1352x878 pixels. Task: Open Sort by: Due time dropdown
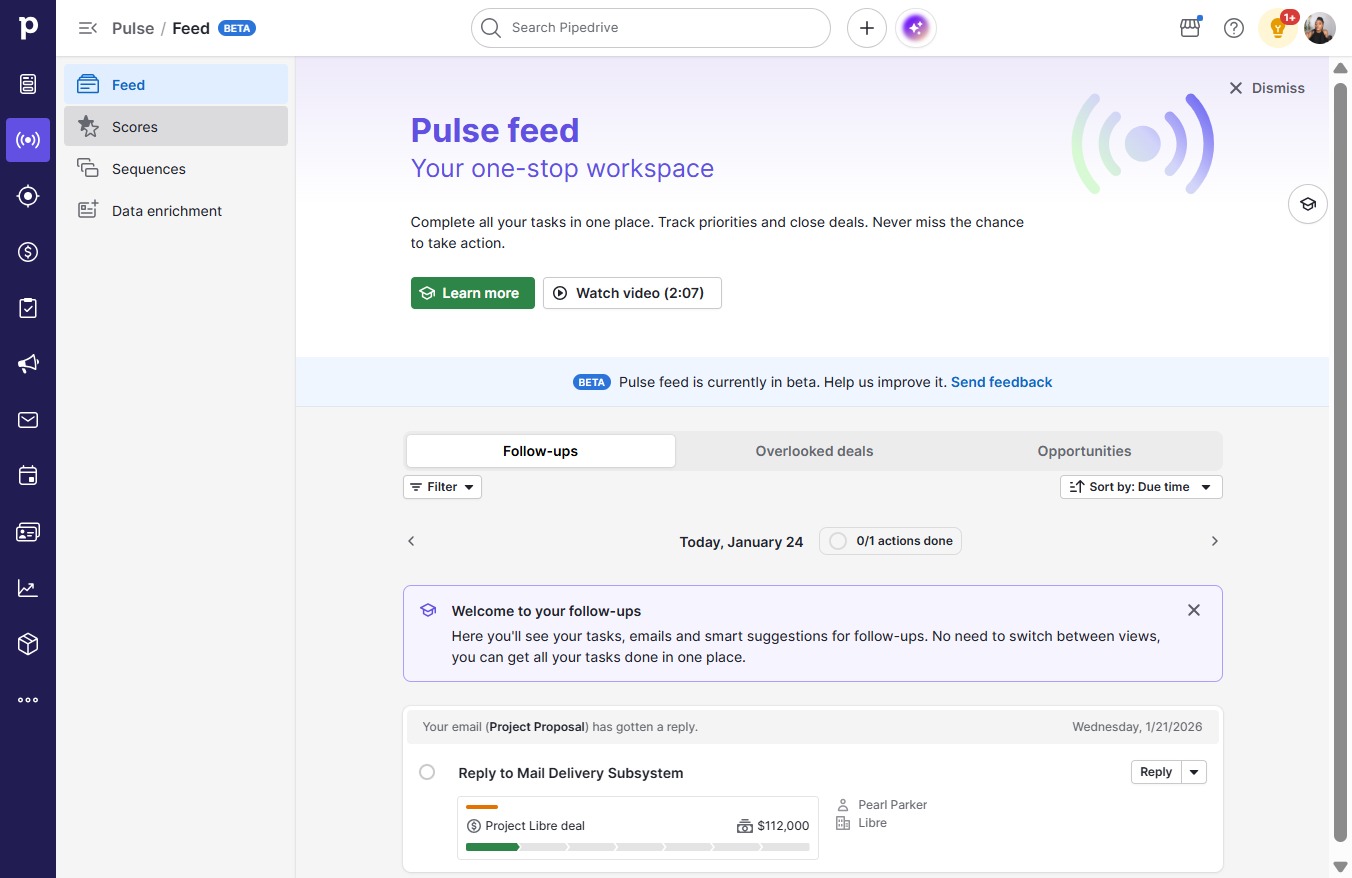(x=1141, y=487)
